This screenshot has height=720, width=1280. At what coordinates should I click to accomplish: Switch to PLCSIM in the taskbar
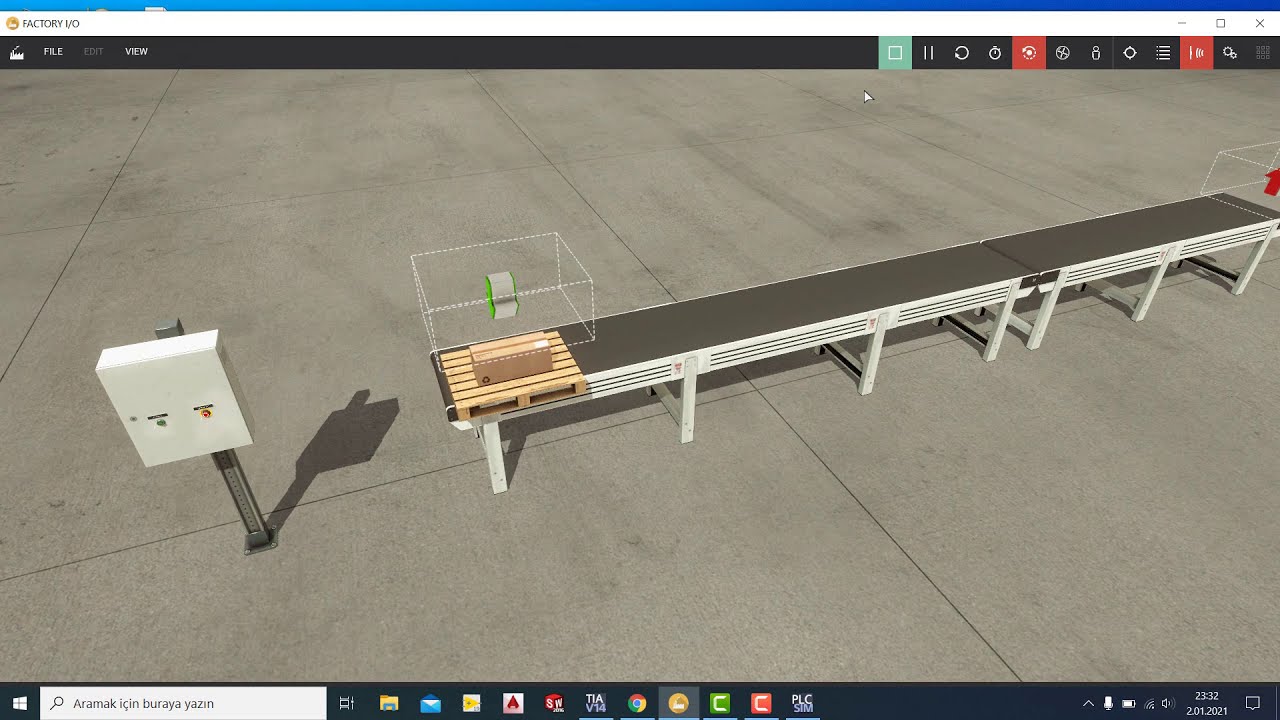point(802,703)
